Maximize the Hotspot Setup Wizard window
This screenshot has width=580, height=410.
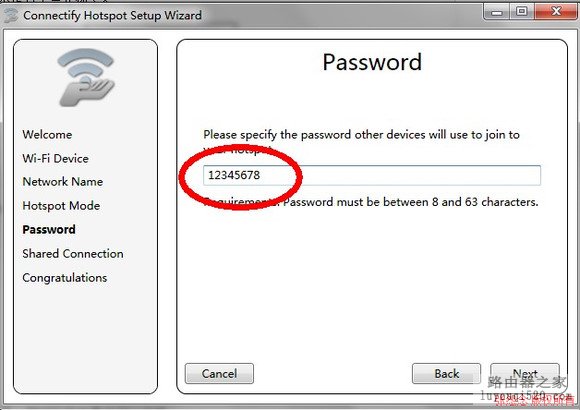[x=522, y=12]
